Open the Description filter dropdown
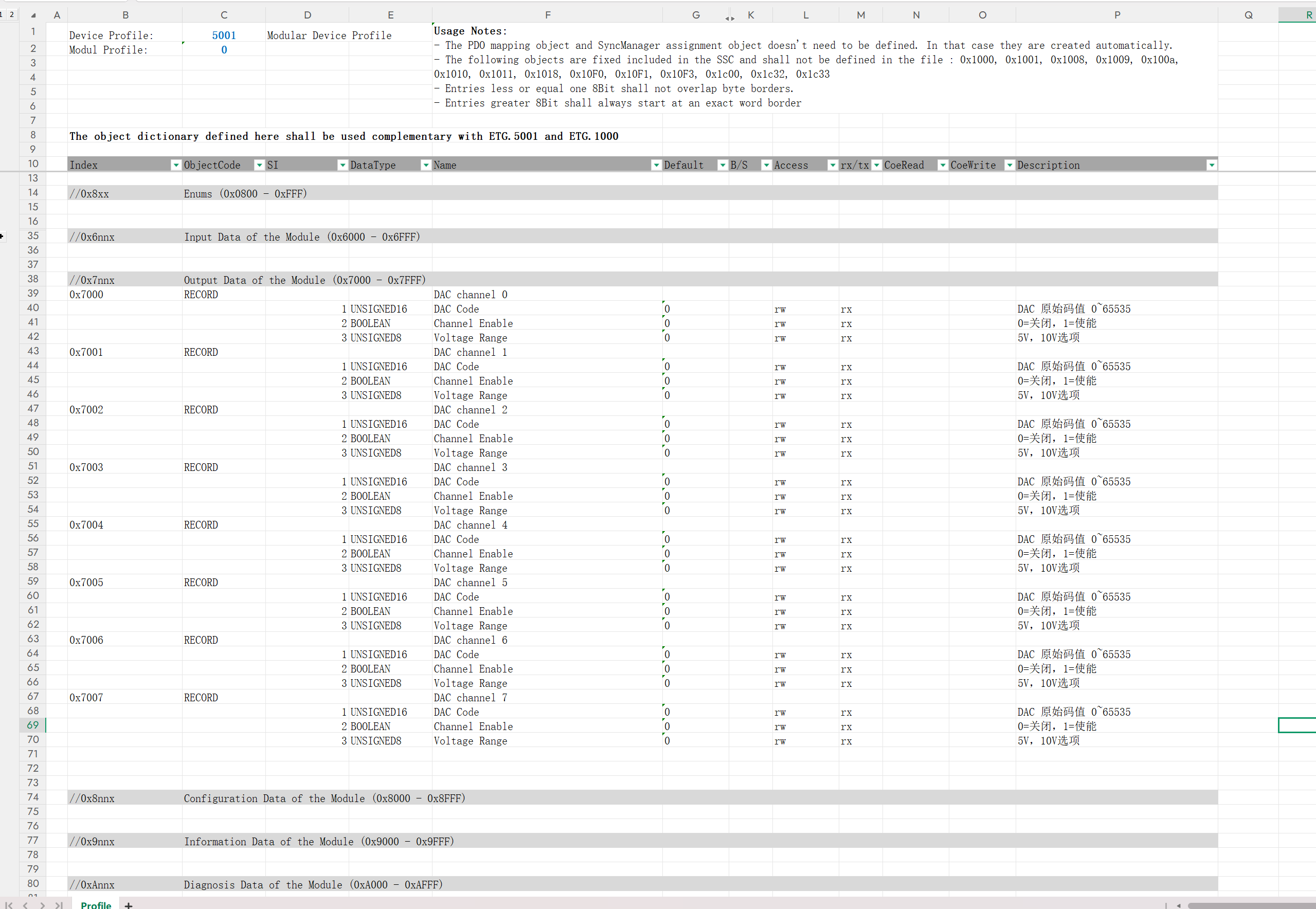This screenshot has width=1316, height=909. 1212,165
